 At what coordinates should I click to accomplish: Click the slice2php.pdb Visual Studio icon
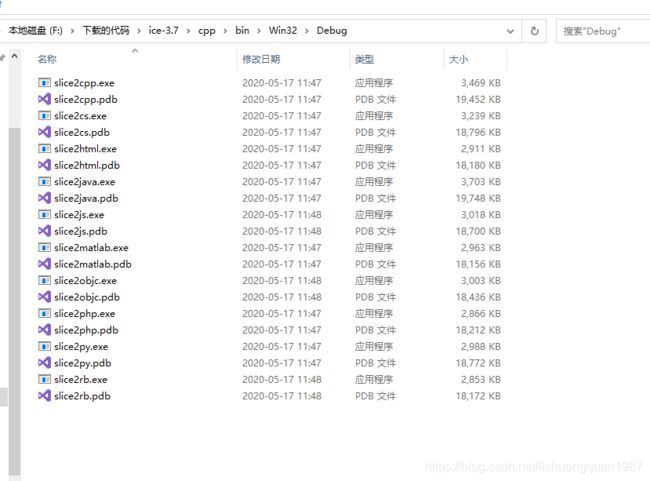(44, 330)
